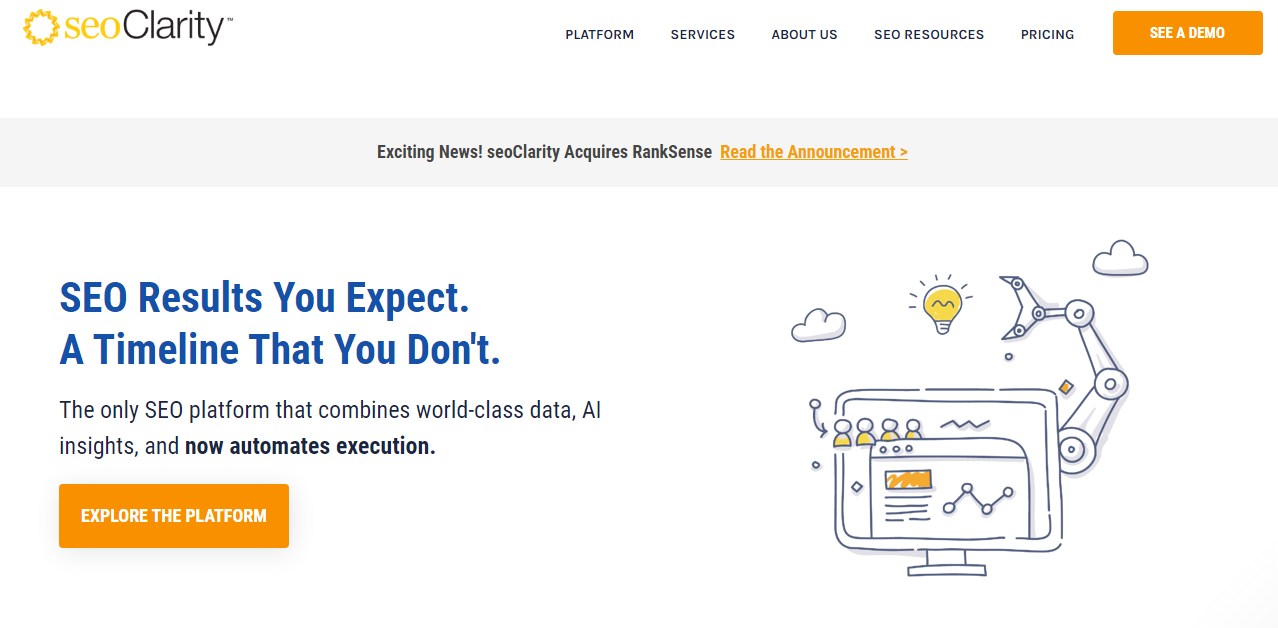Go to the Pricing page

pos(1048,34)
